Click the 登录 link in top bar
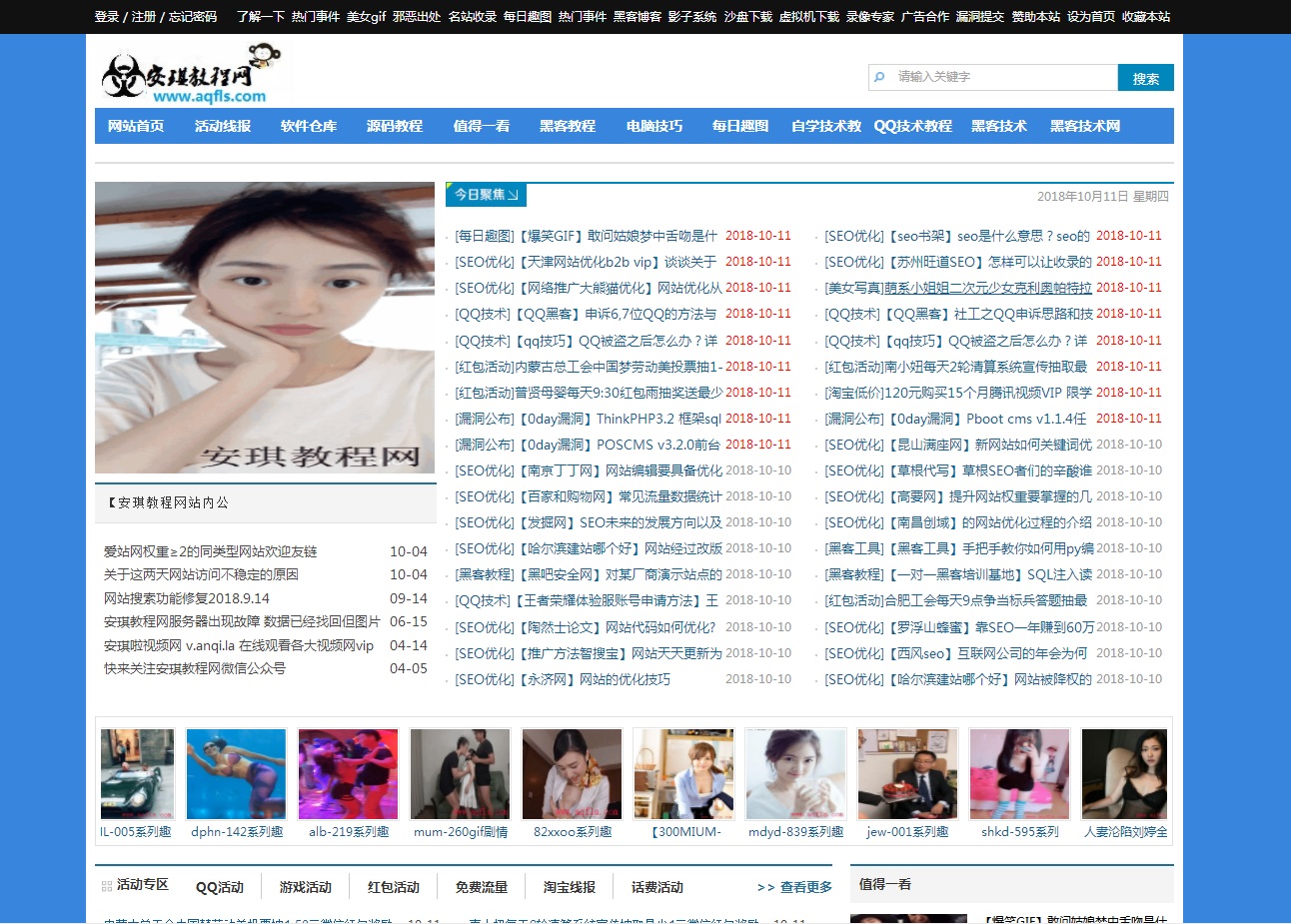 (x=106, y=17)
